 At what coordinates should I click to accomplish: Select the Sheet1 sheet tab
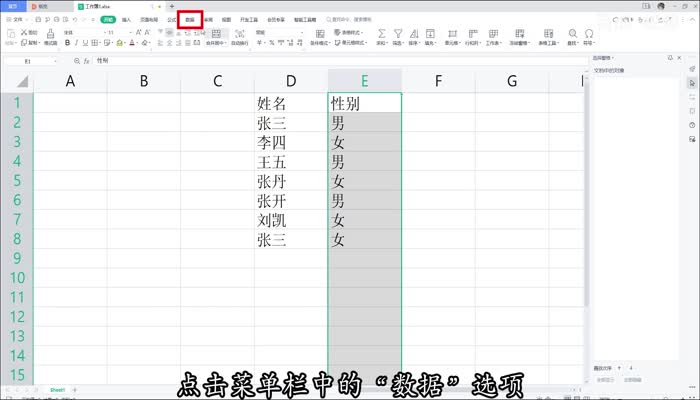[58, 388]
